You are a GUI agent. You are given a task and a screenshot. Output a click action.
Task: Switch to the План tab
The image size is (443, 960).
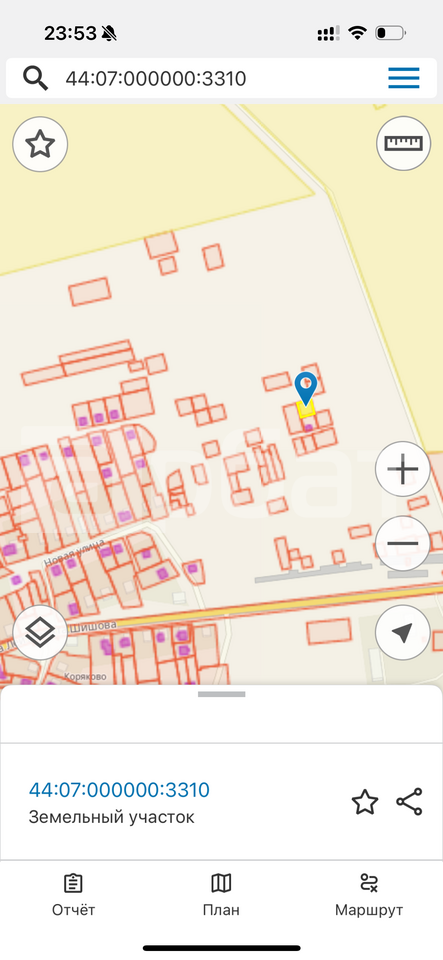[x=221, y=896]
